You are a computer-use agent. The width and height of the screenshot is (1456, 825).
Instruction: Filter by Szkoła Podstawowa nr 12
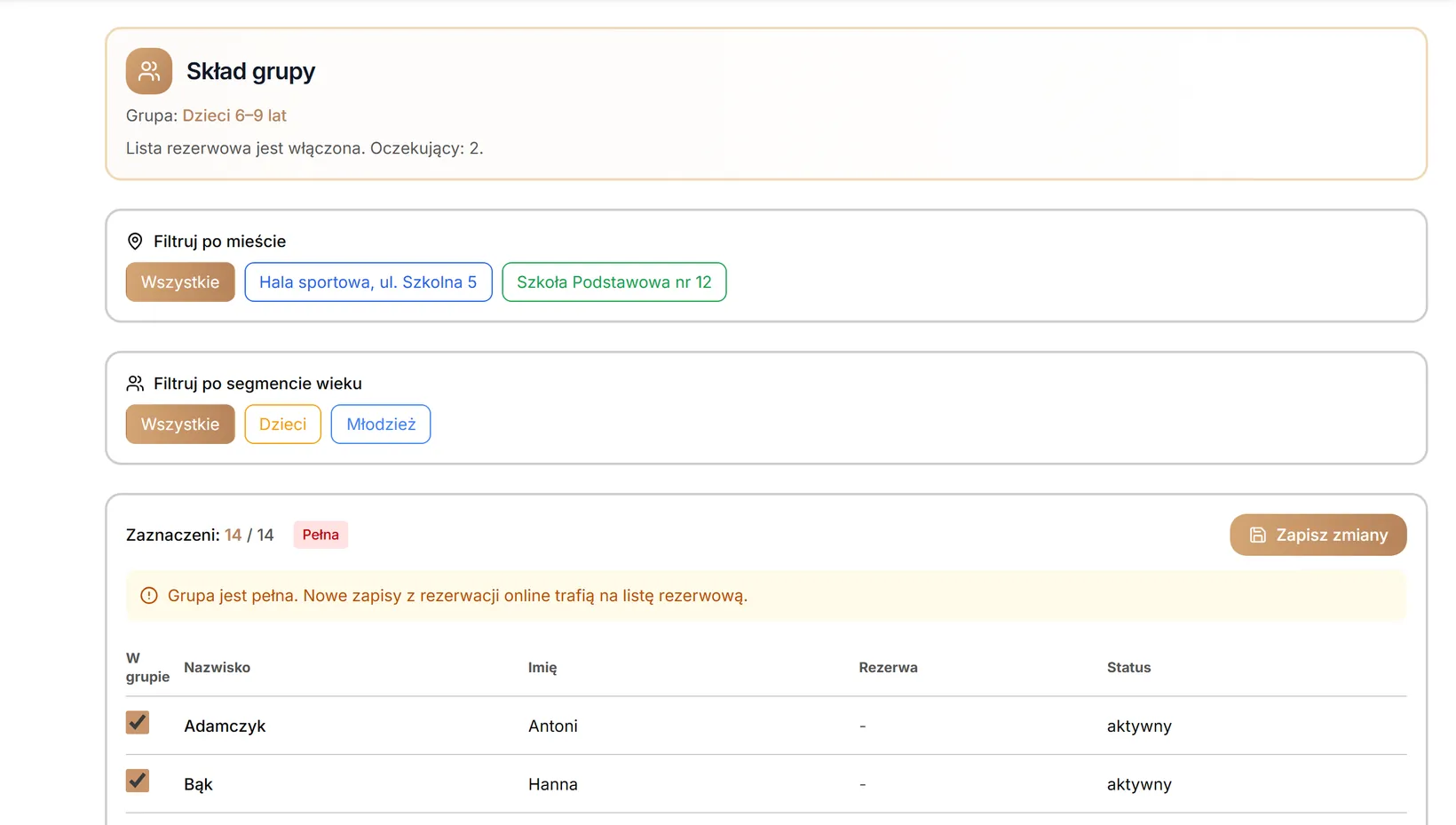click(x=614, y=282)
